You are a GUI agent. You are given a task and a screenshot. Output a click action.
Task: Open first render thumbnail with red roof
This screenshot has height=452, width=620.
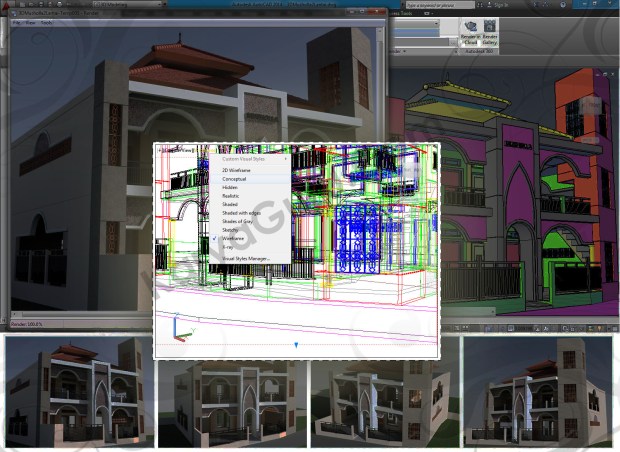click(79, 392)
